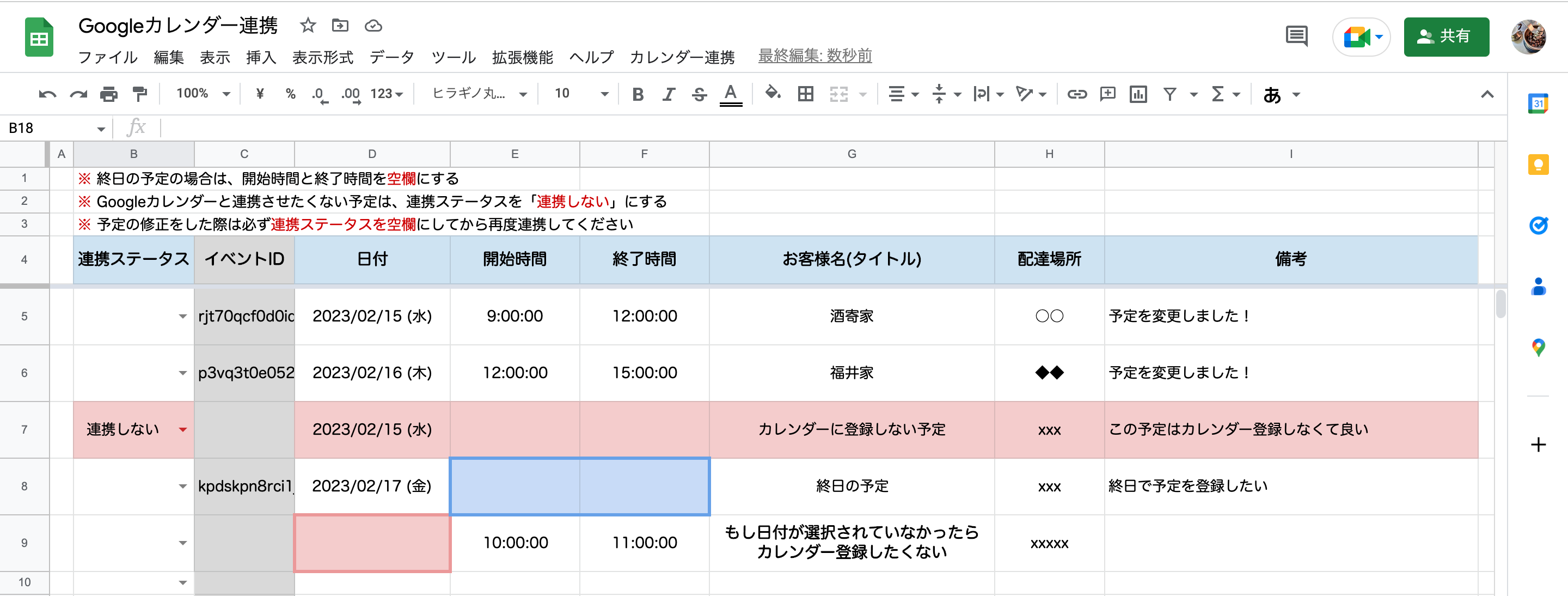Open the fill color tool
Screen dimensions: 1568x596
[x=772, y=94]
